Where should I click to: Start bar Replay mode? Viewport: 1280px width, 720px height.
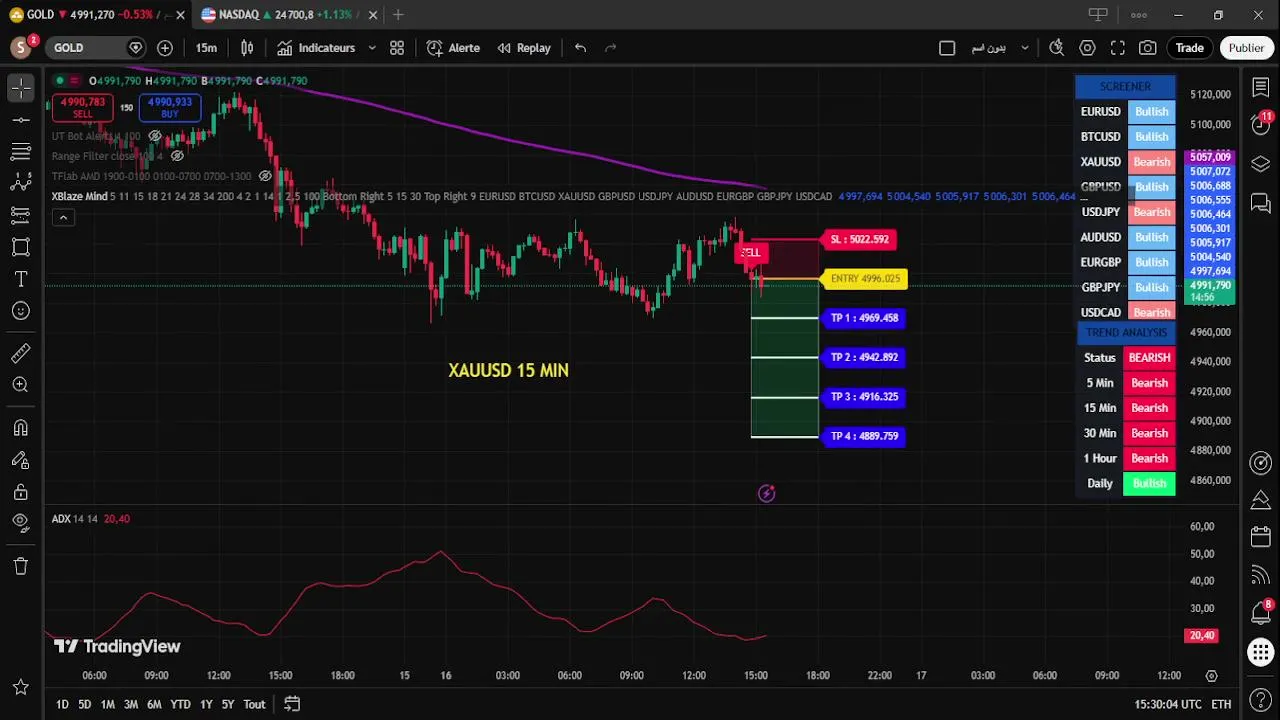pos(524,48)
